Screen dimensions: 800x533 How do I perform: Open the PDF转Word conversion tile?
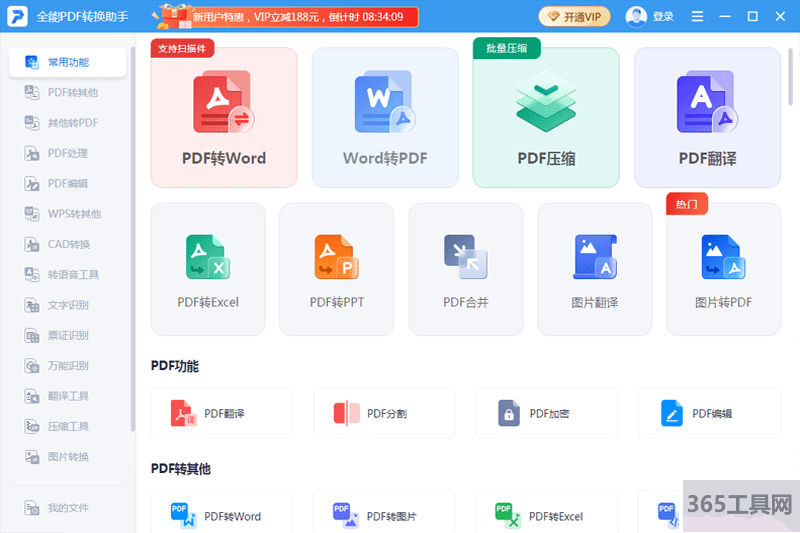[x=224, y=118]
